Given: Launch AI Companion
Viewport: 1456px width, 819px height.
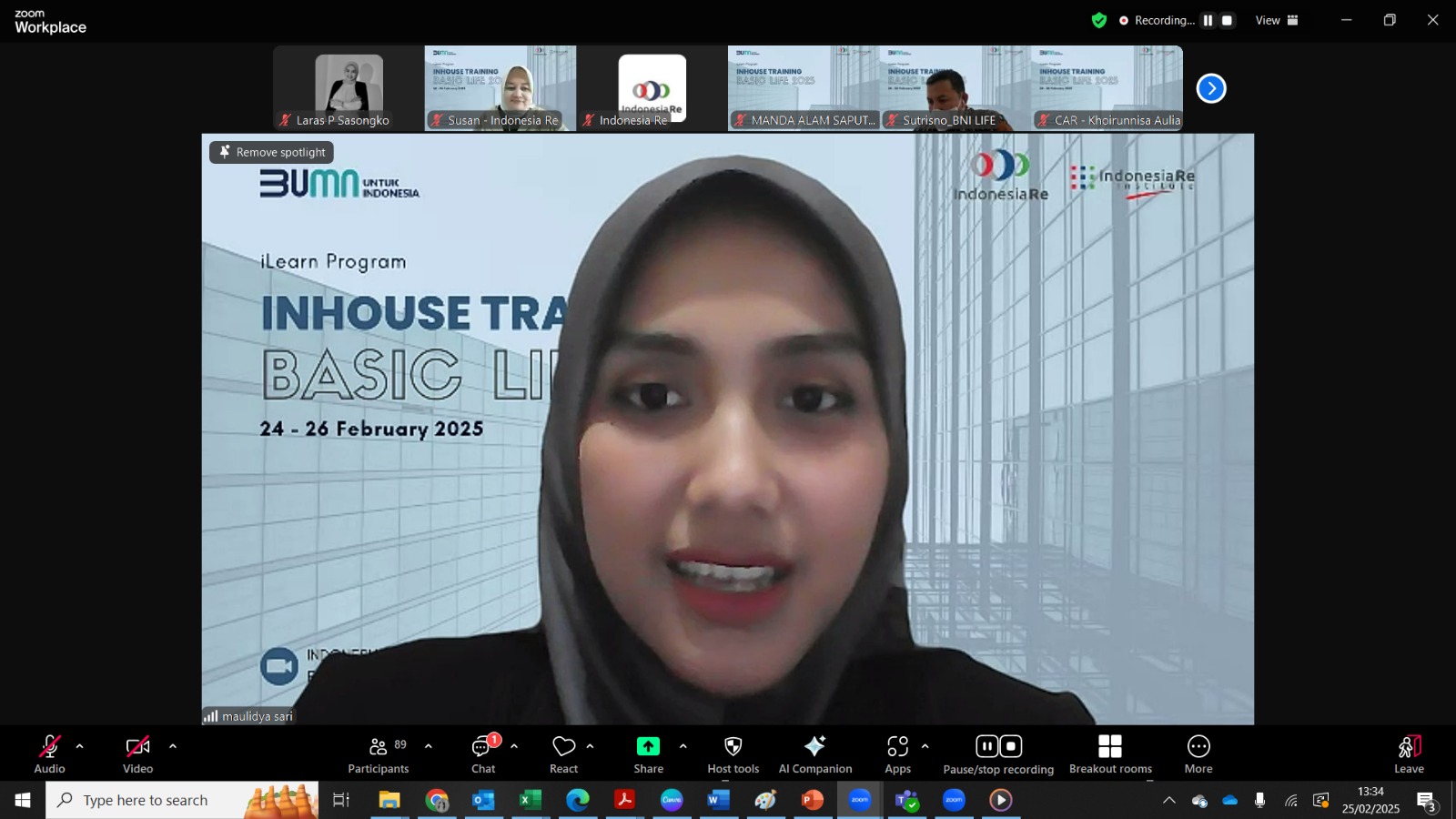Looking at the screenshot, I should (815, 754).
